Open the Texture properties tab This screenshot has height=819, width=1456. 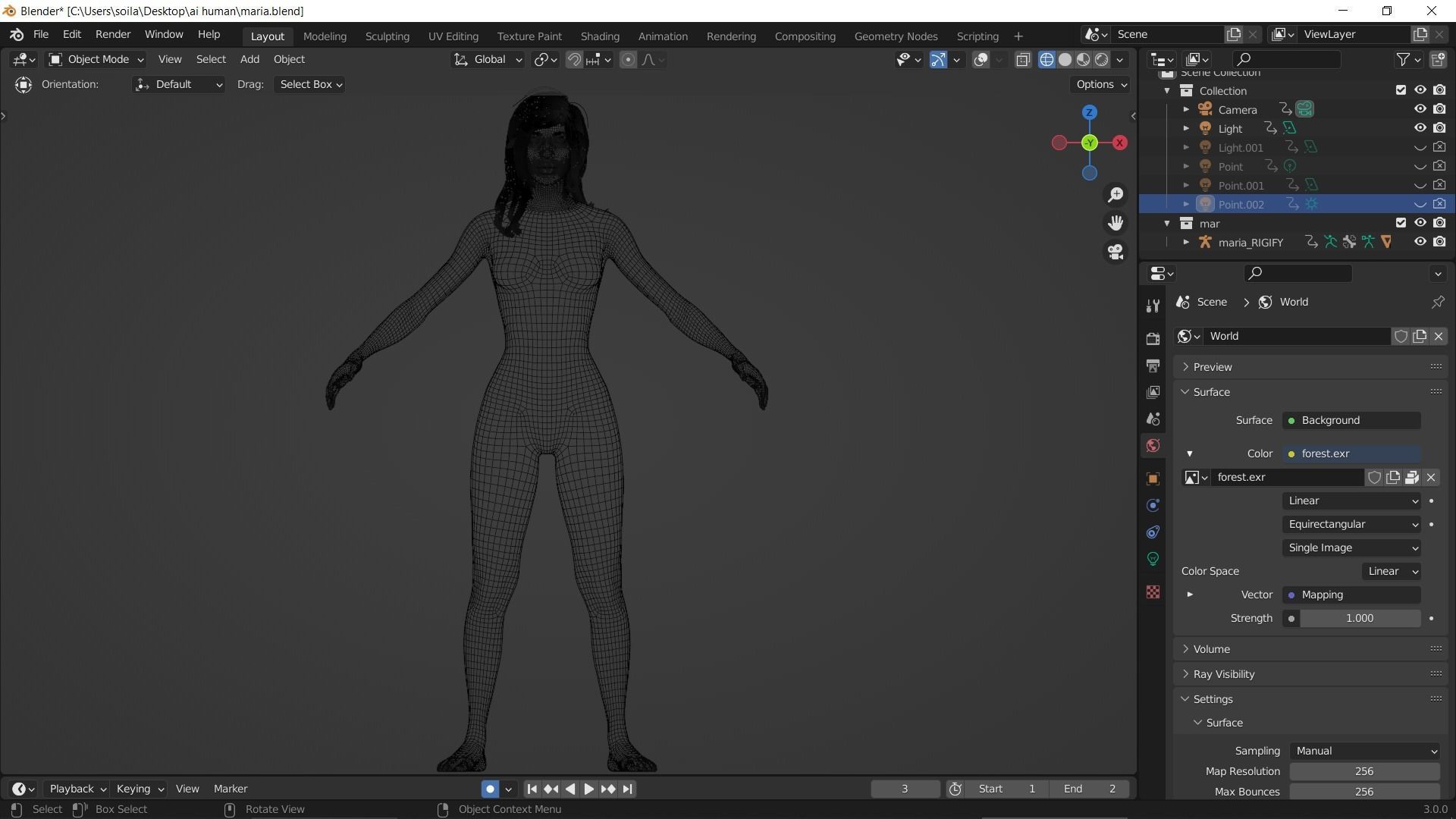pyautogui.click(x=1153, y=592)
